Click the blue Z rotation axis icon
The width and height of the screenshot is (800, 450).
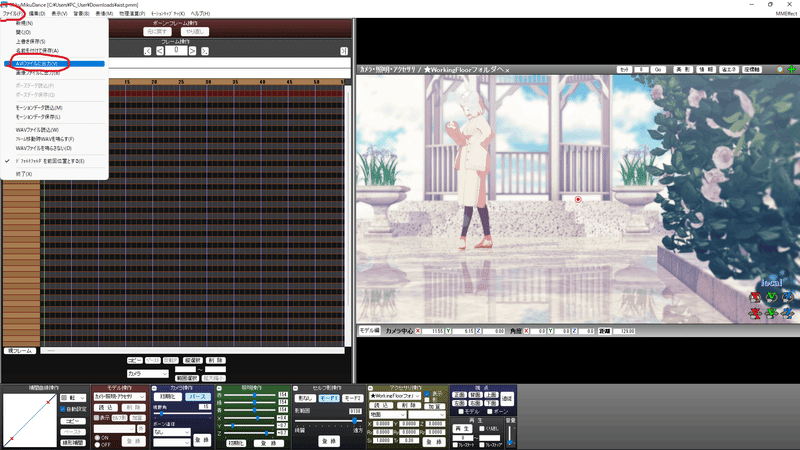[788, 297]
